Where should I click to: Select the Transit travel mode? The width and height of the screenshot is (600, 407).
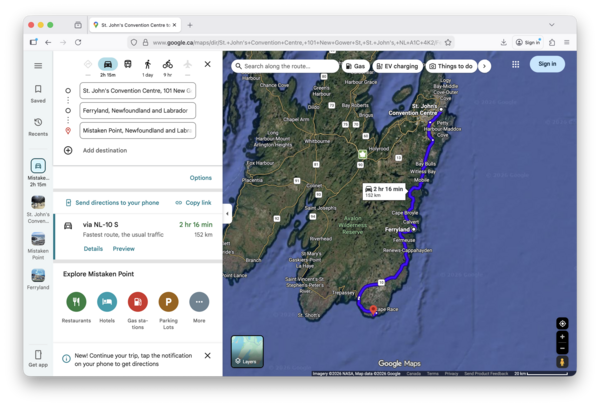click(x=128, y=64)
